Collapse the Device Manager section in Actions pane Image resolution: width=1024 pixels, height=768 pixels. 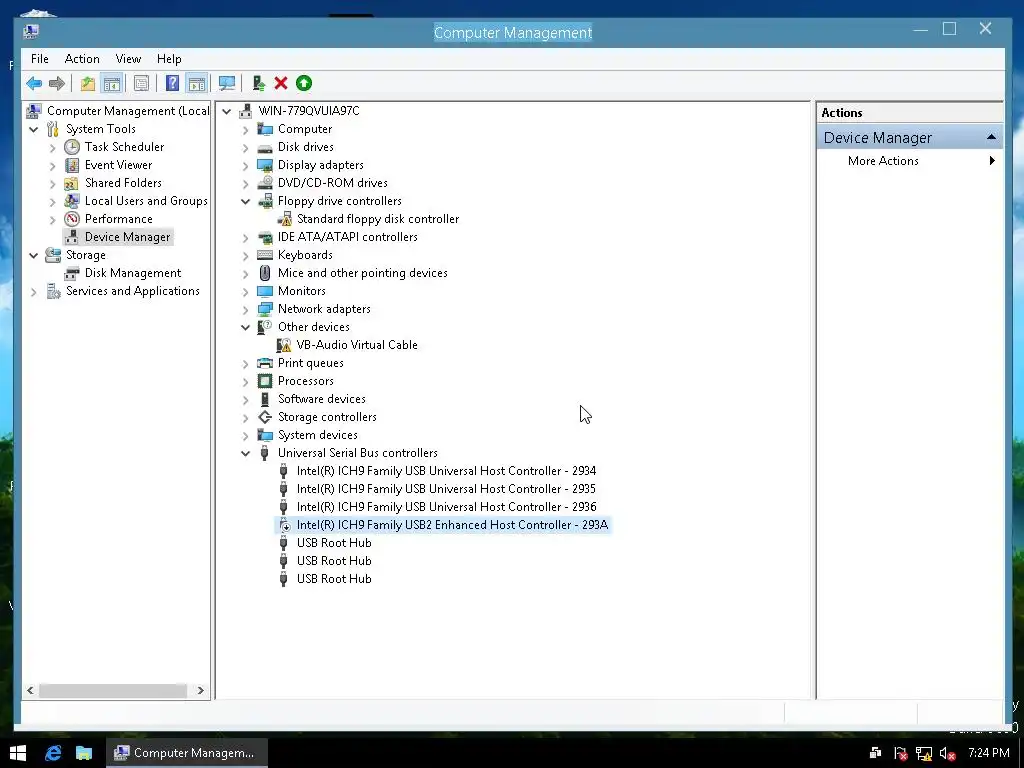(991, 137)
